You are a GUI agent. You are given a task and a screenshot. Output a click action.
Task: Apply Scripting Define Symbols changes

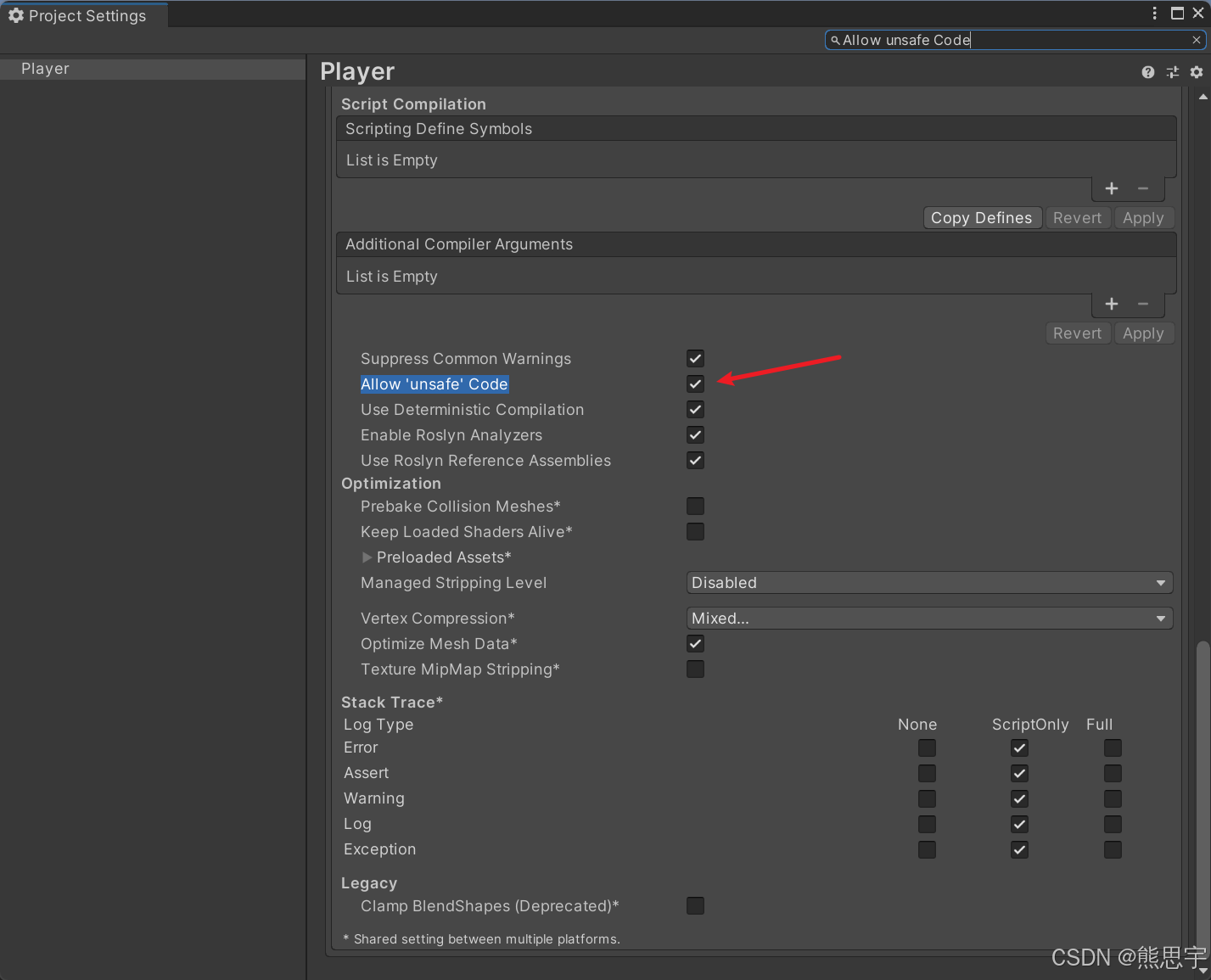click(x=1143, y=218)
